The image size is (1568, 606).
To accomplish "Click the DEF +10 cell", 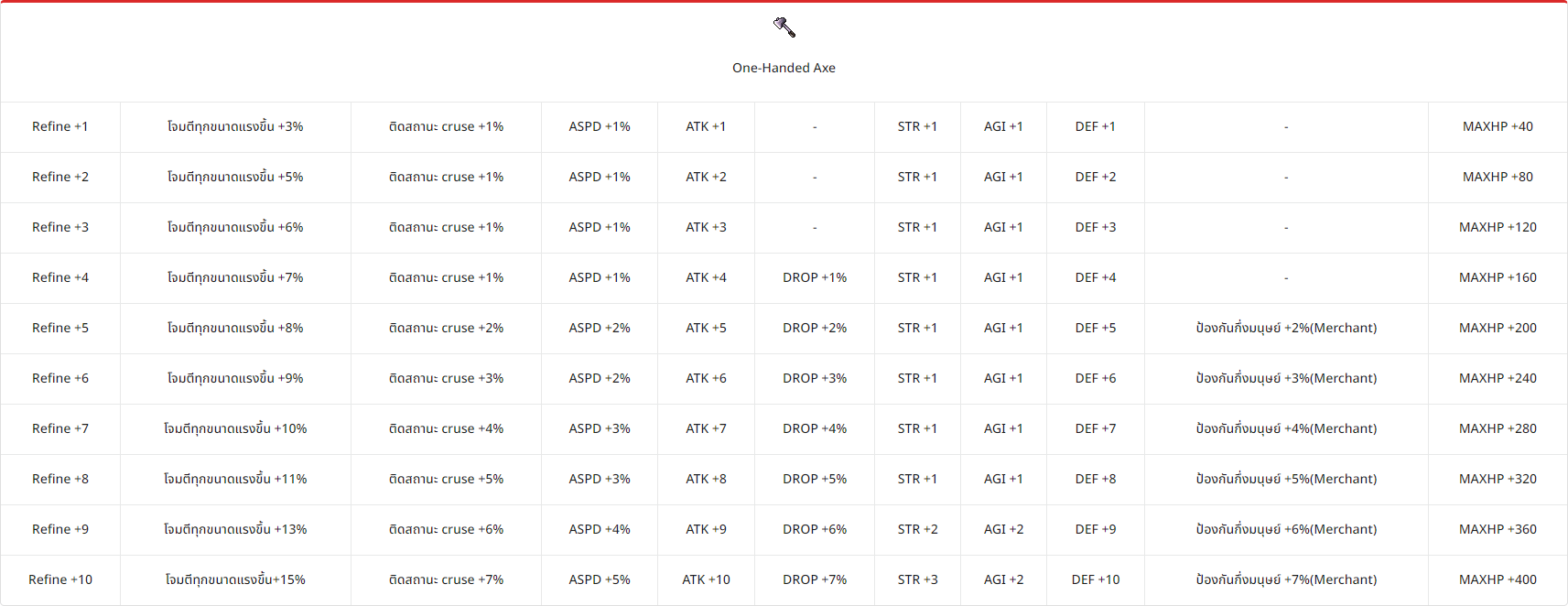I will pos(1096,579).
